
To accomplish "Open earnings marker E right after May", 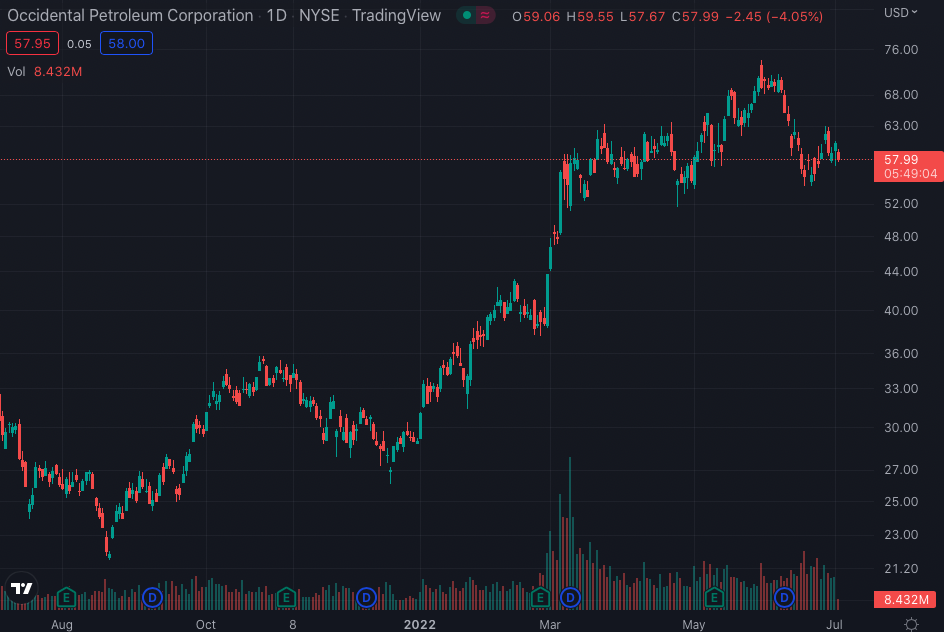I will pos(714,598).
